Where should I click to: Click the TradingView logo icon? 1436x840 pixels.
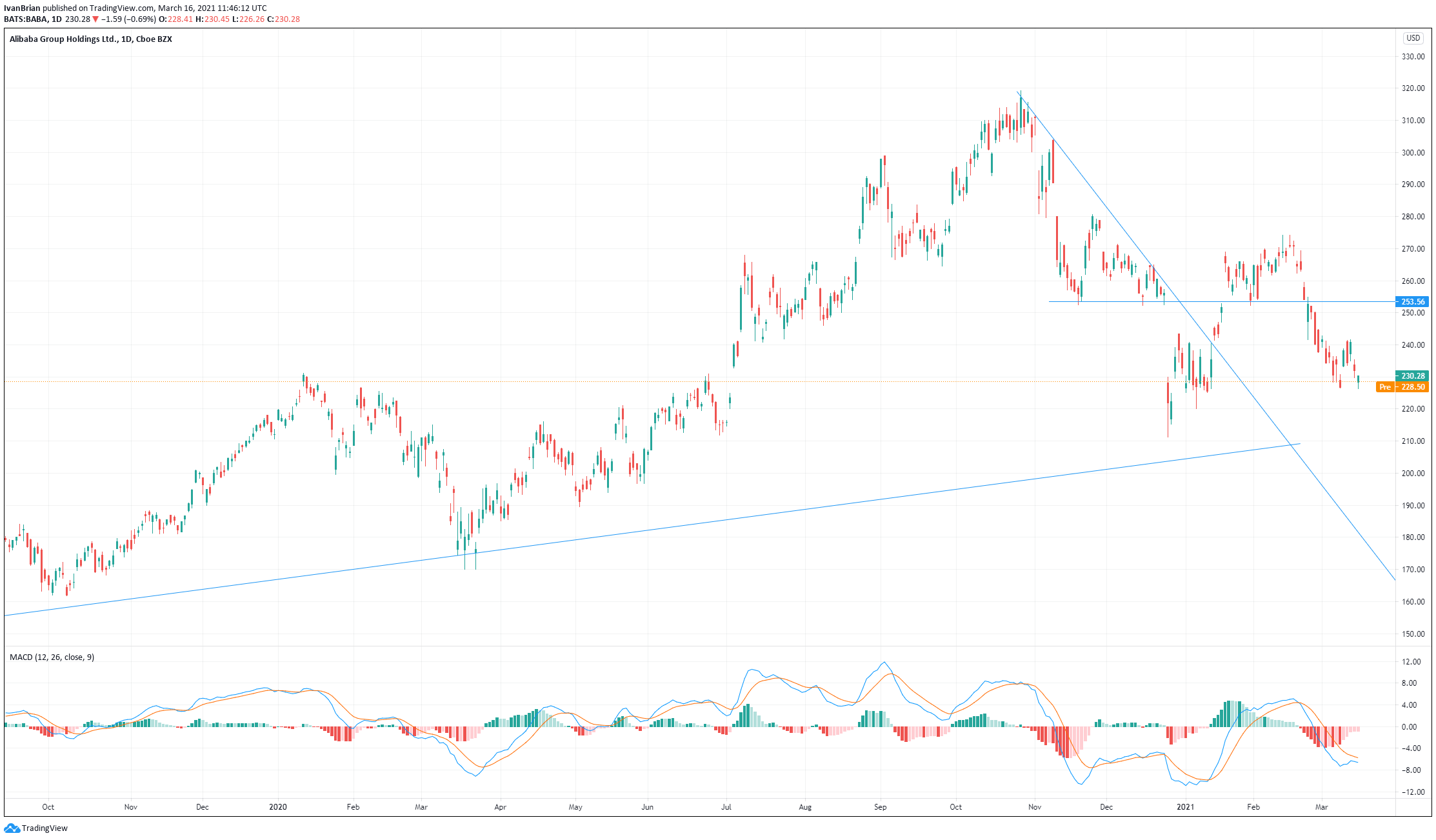(12, 828)
